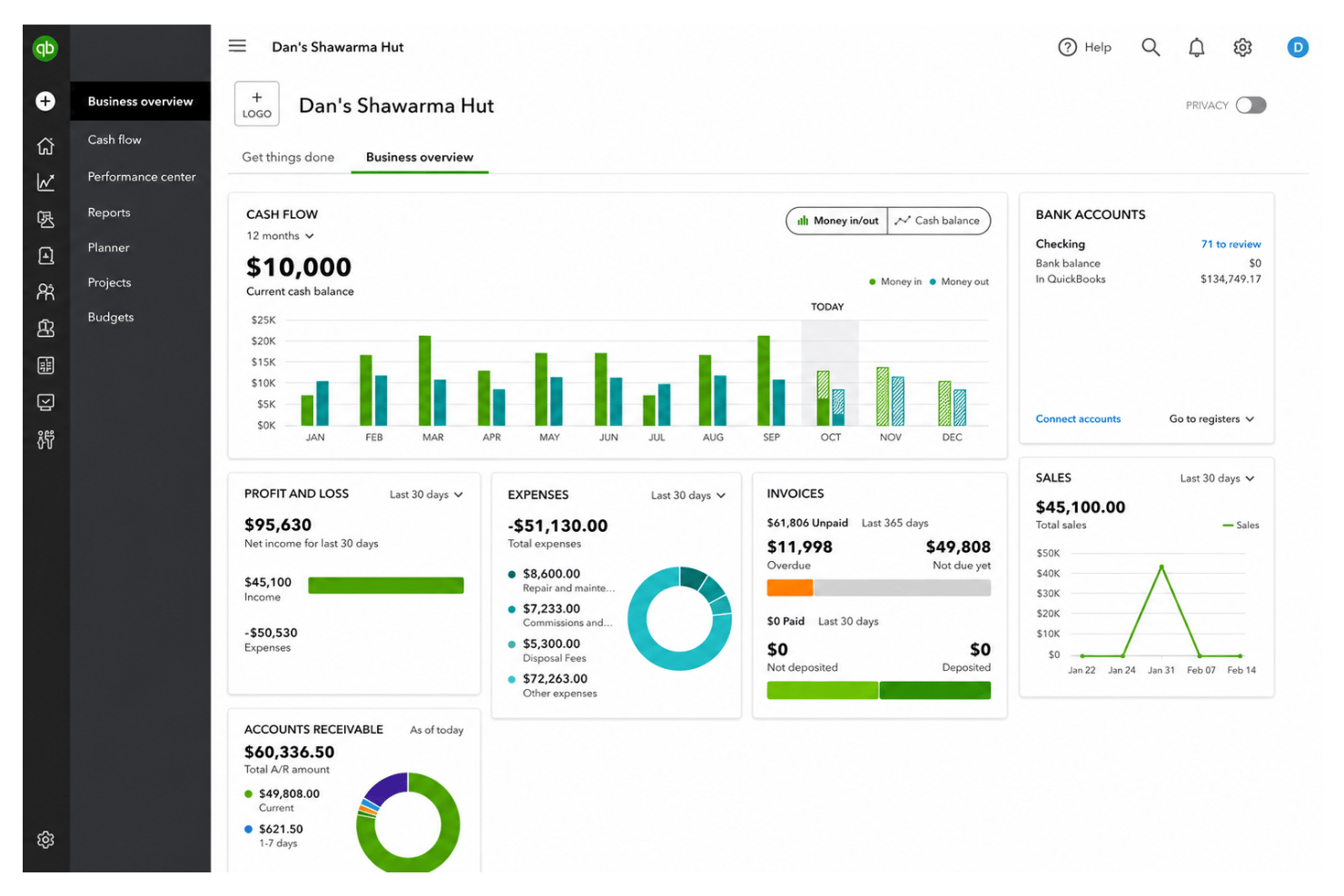Screen dimensions: 1344x896
Task: Switch to Get things done tab
Action: tap(288, 157)
